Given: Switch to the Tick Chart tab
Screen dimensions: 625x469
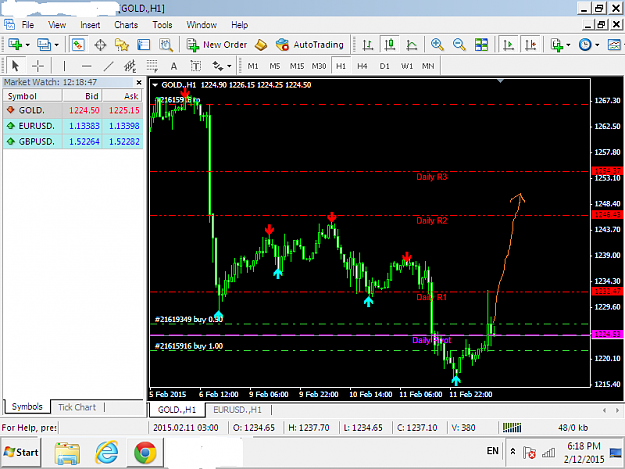Looking at the screenshot, I should pos(77,407).
